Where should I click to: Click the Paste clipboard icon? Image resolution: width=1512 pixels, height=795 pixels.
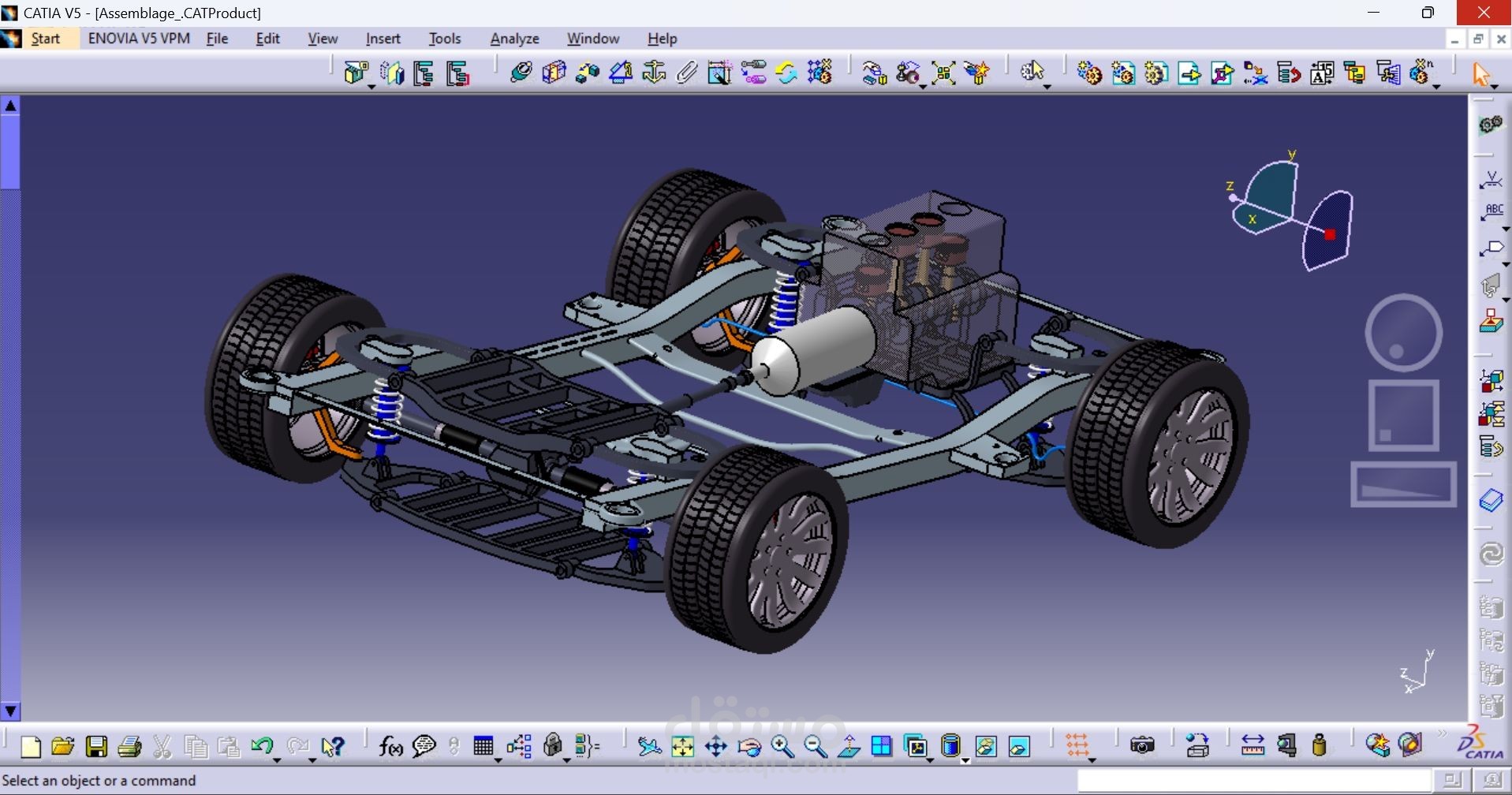click(x=229, y=746)
